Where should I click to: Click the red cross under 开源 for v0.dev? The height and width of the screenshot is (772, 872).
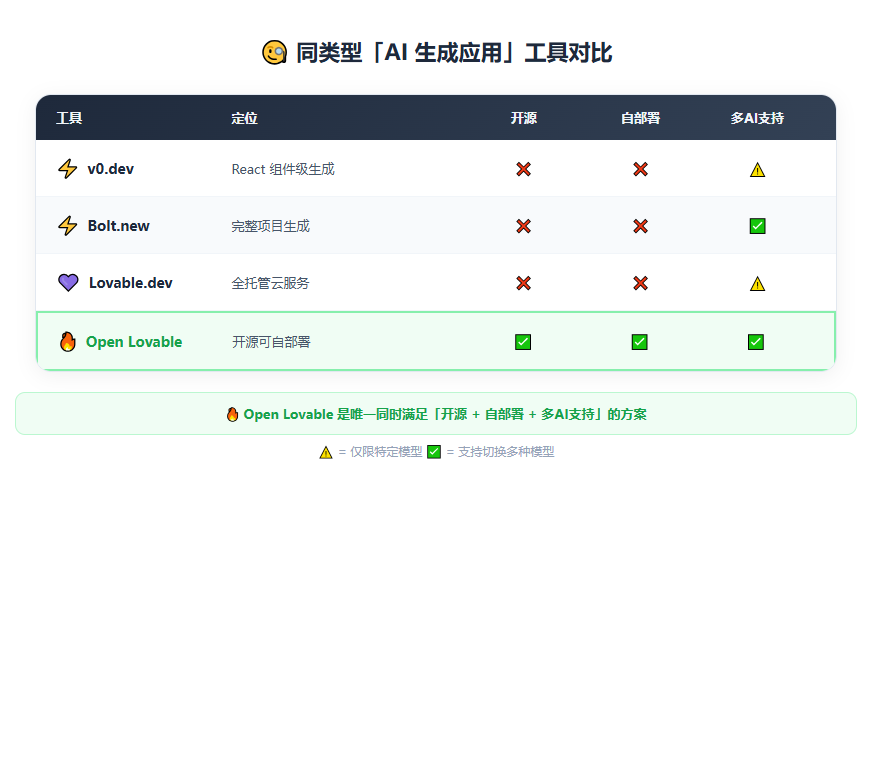(x=523, y=169)
